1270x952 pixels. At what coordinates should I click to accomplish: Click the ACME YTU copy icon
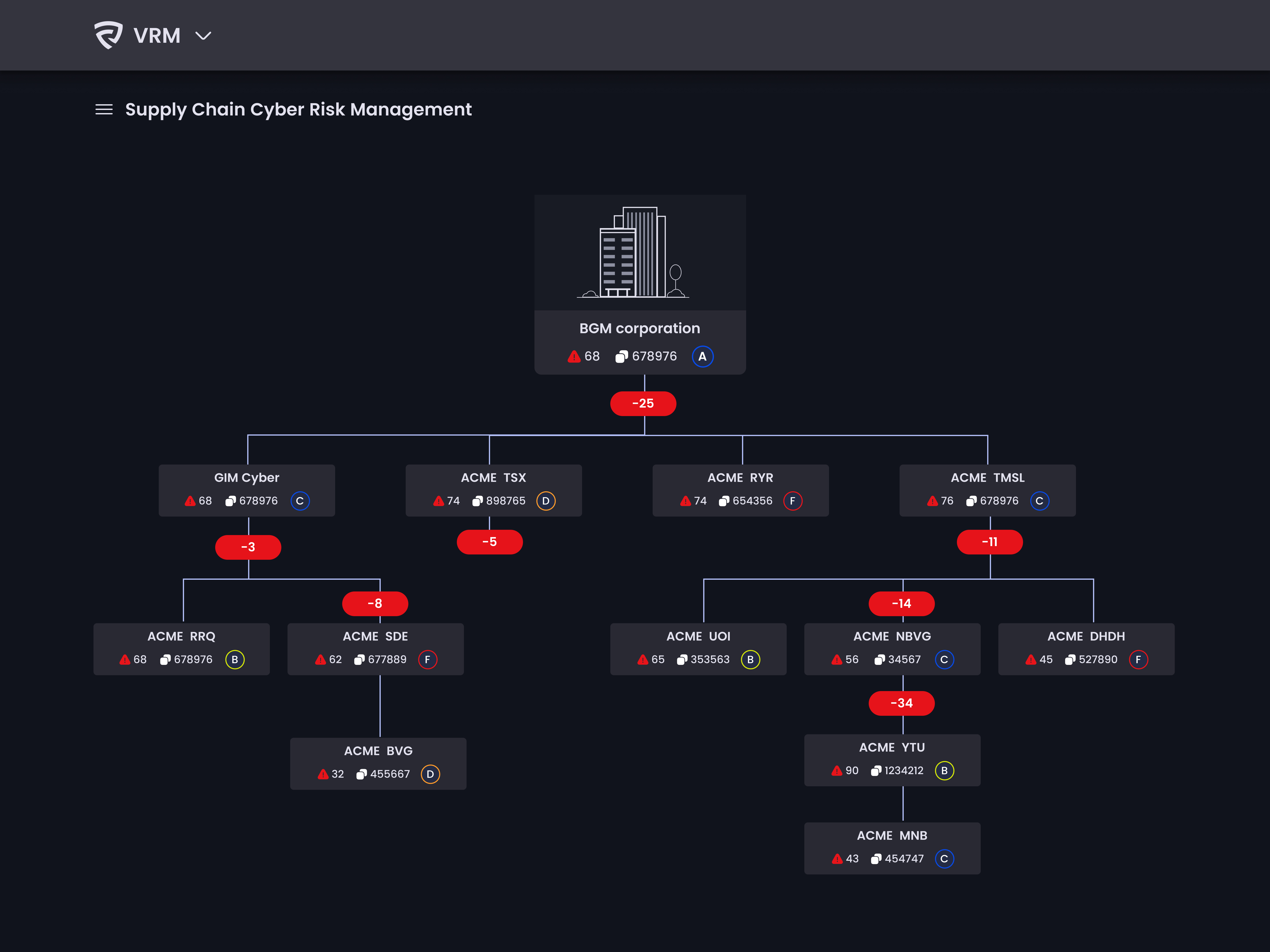tap(876, 771)
